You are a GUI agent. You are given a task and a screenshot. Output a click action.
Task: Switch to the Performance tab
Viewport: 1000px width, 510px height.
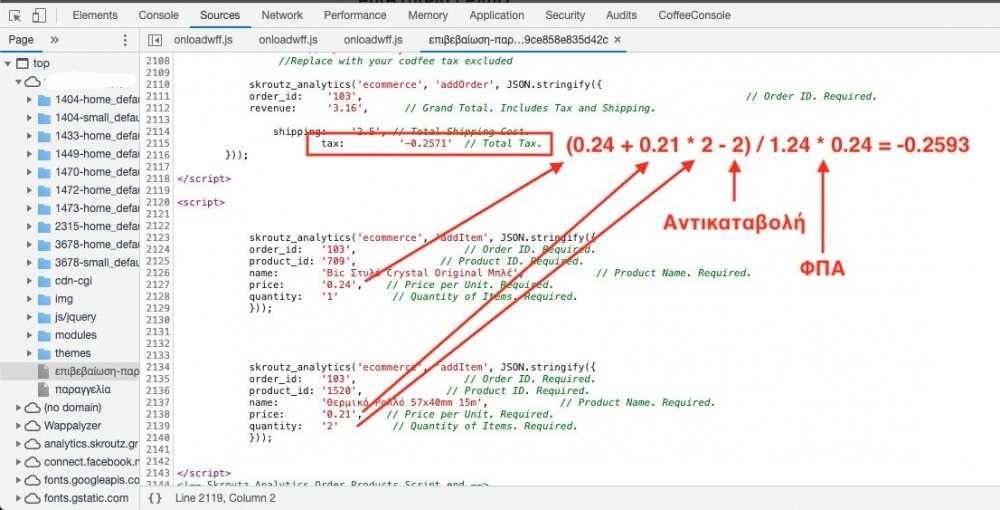[x=355, y=15]
